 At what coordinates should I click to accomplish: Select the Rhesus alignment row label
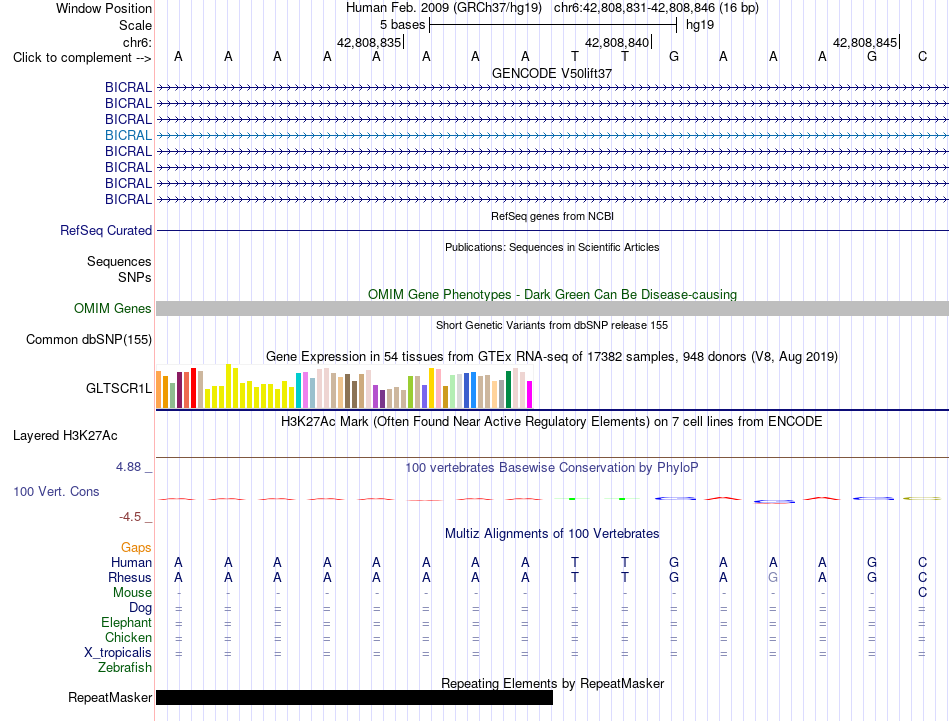(130, 577)
